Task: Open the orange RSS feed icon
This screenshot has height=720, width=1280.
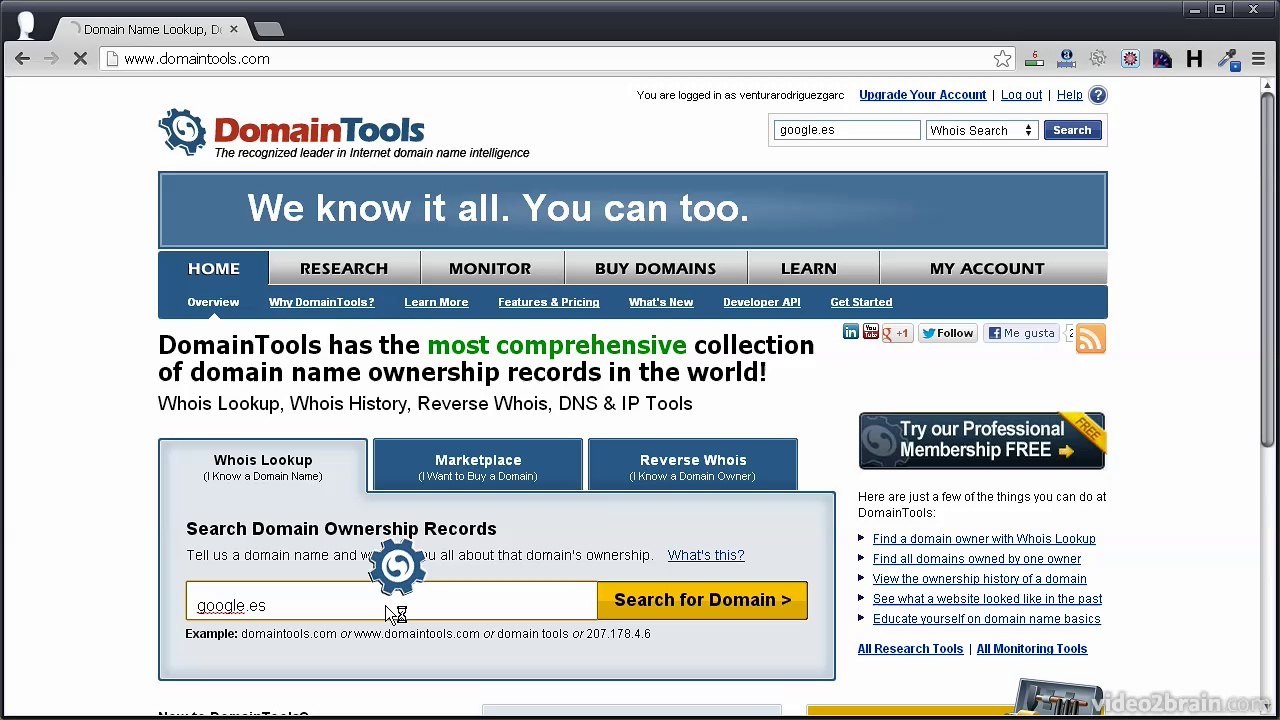Action: click(x=1091, y=339)
